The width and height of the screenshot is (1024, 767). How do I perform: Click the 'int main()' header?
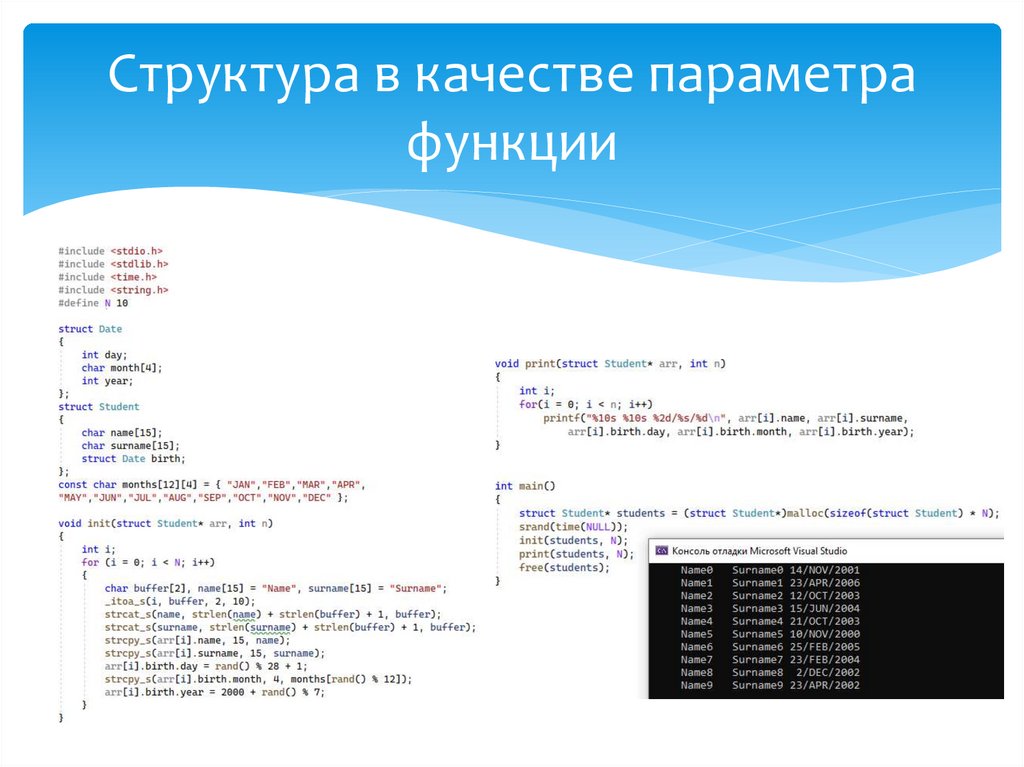[525, 486]
